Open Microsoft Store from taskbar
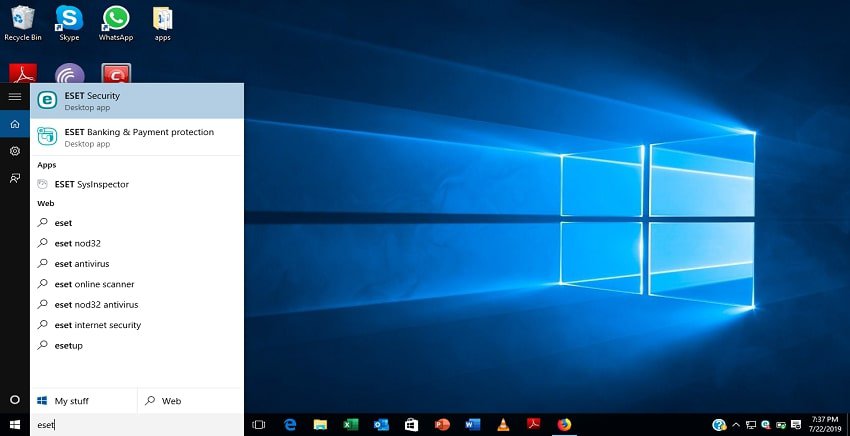This screenshot has width=850, height=436. pos(411,425)
